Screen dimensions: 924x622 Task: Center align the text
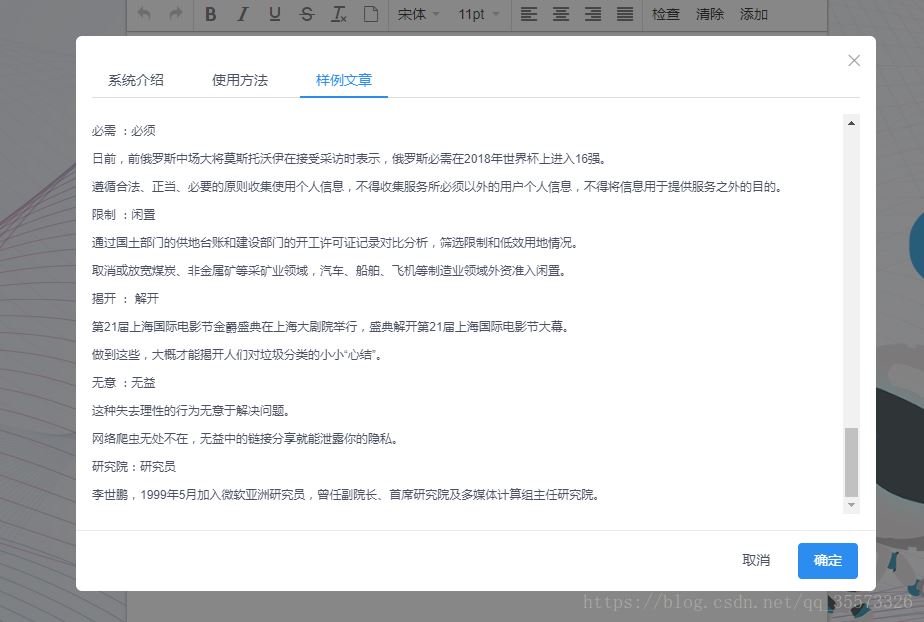(x=561, y=14)
